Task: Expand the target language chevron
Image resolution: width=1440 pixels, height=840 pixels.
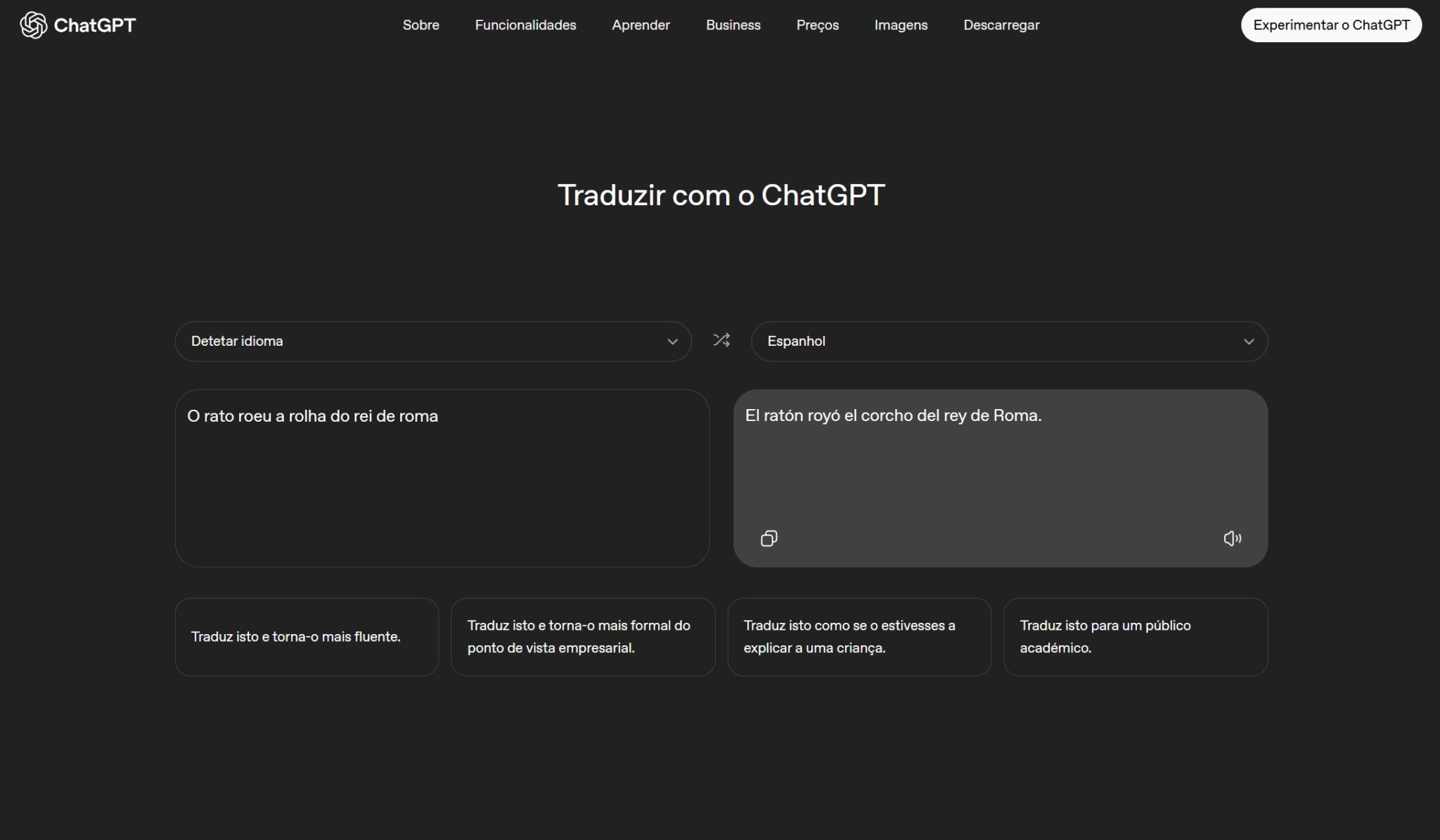Action: [x=1249, y=341]
